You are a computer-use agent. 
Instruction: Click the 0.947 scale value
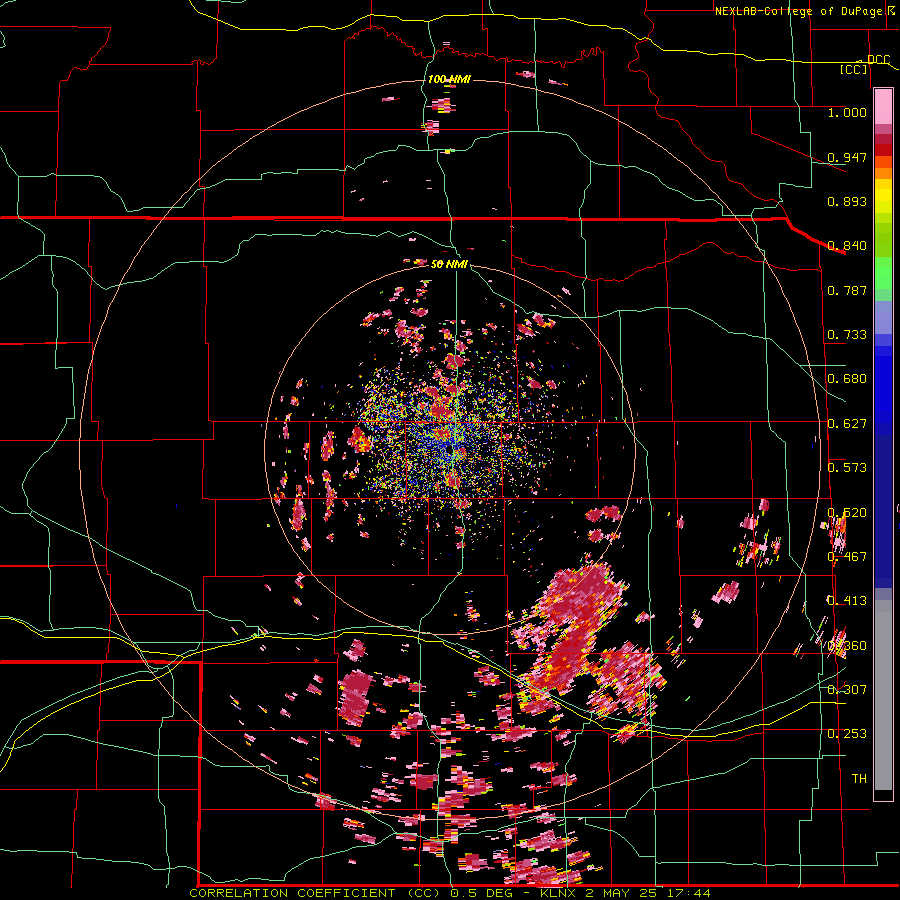(x=847, y=157)
